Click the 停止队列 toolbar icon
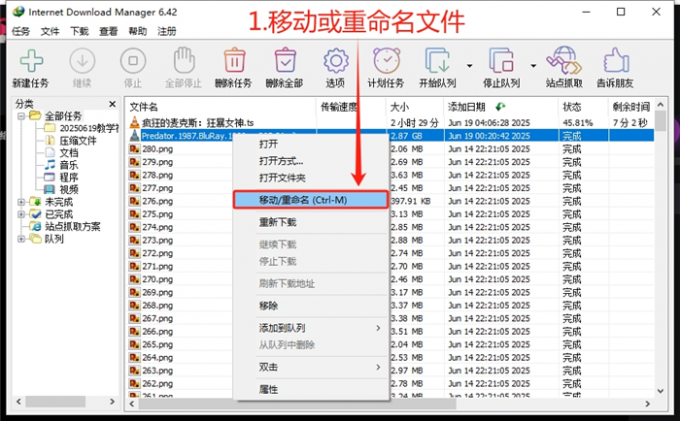680x421 pixels. pos(501,60)
